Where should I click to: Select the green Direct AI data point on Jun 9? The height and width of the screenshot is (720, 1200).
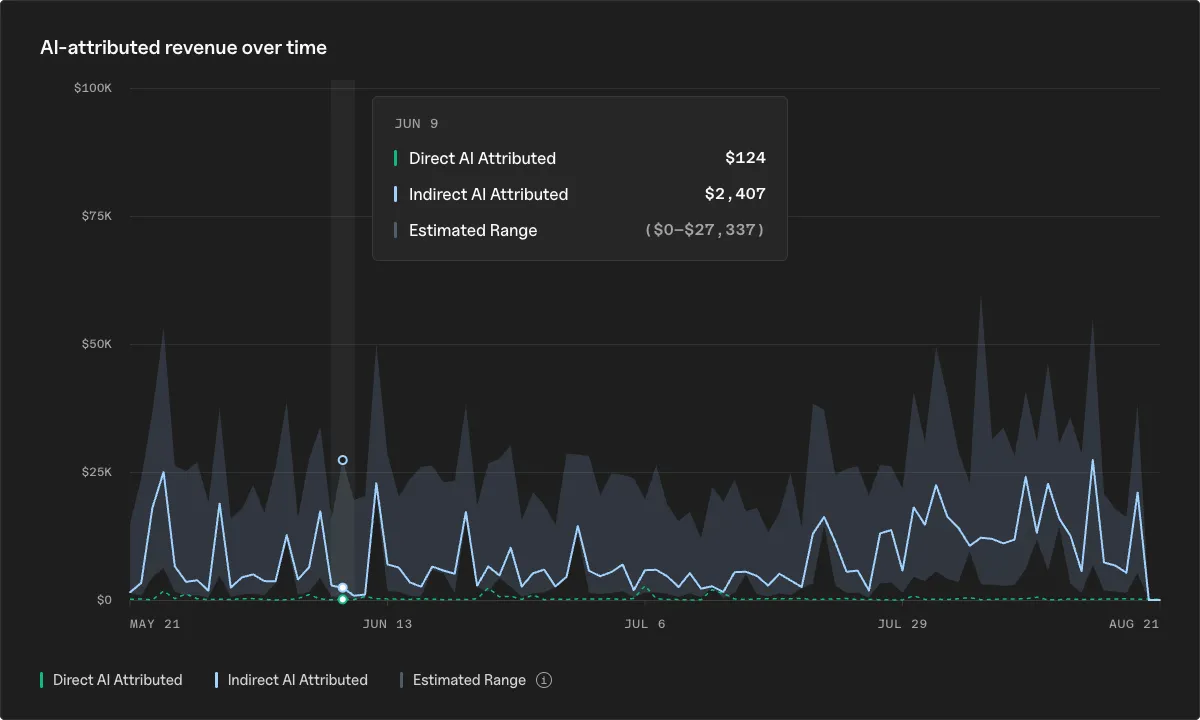tap(343, 599)
